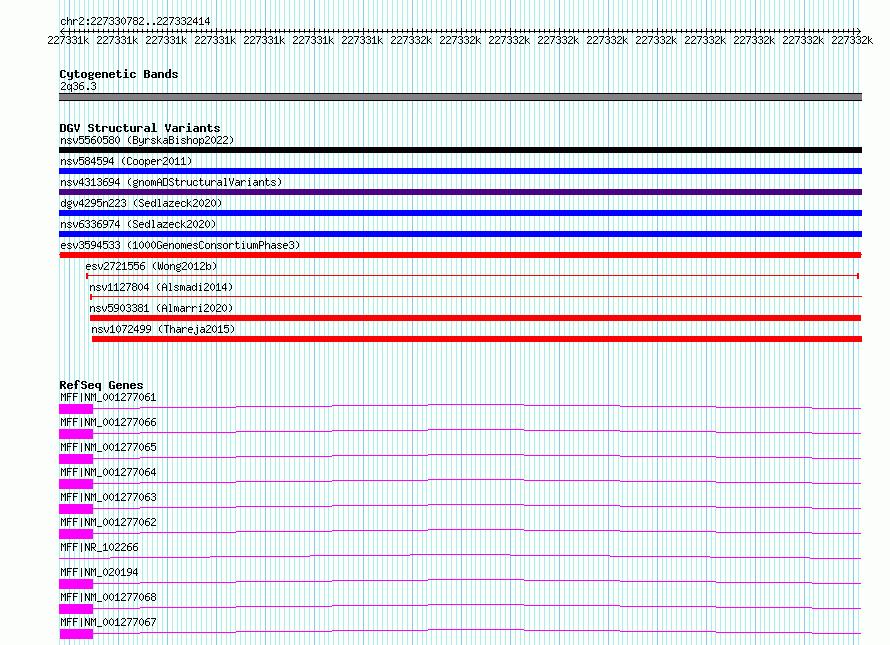Image resolution: width=890 pixels, height=645 pixels.
Task: Select transcript label MFF|NM_001277068
Action: (x=108, y=597)
